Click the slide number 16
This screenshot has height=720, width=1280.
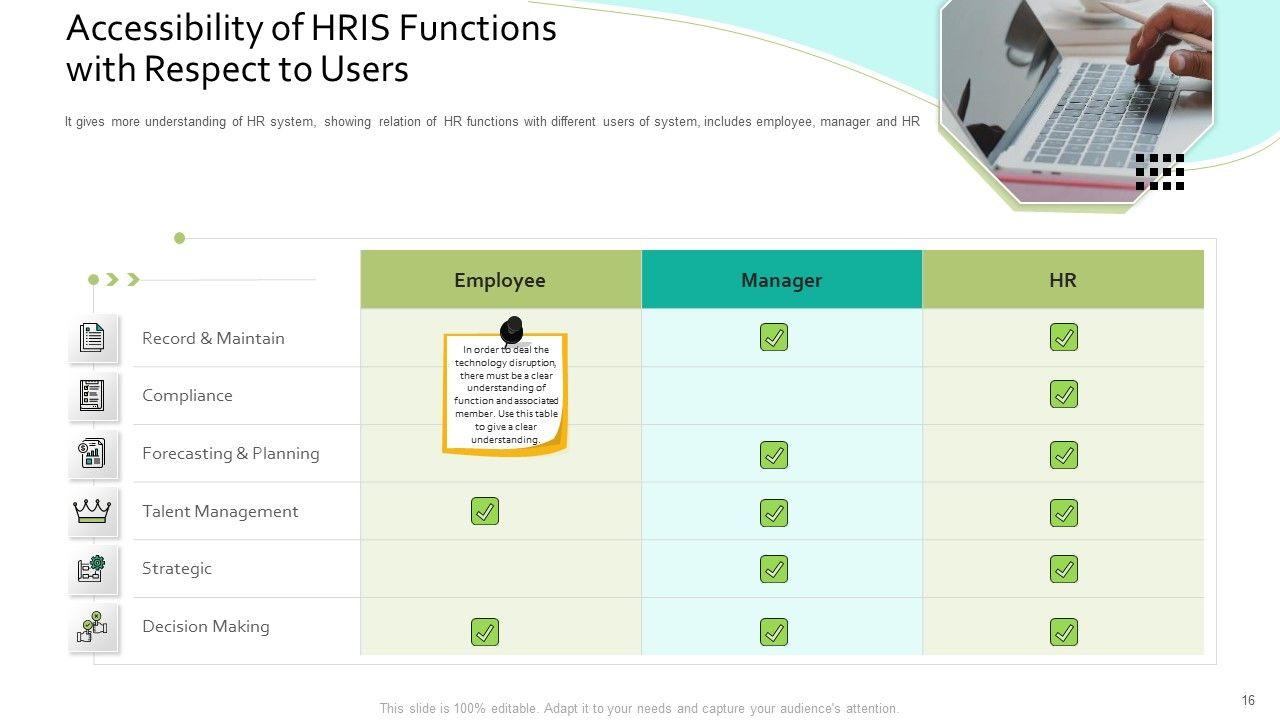pyautogui.click(x=1248, y=701)
